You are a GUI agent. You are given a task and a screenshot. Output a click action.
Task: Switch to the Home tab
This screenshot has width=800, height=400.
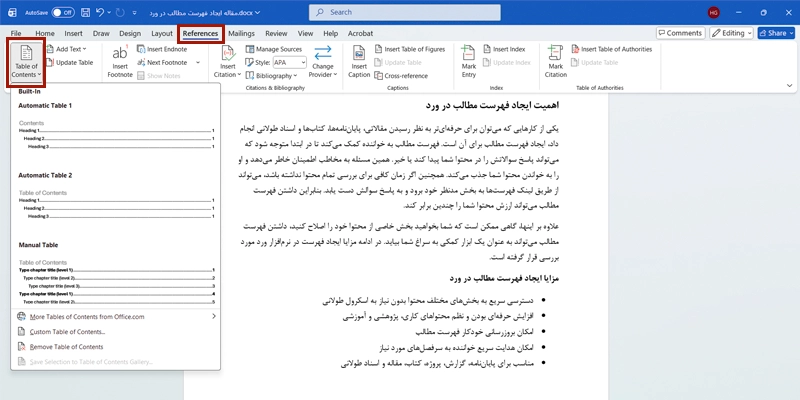(x=45, y=33)
